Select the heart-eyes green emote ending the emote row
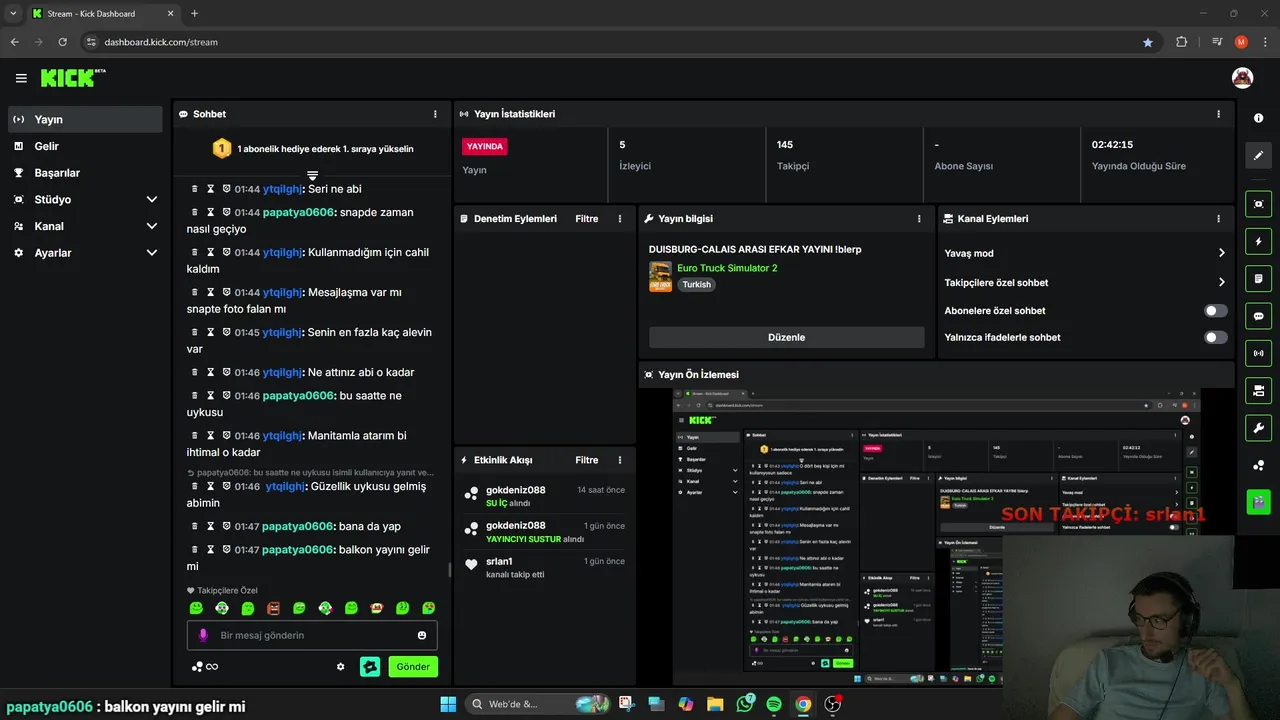Viewport: 1280px width, 720px height. pyautogui.click(x=428, y=608)
